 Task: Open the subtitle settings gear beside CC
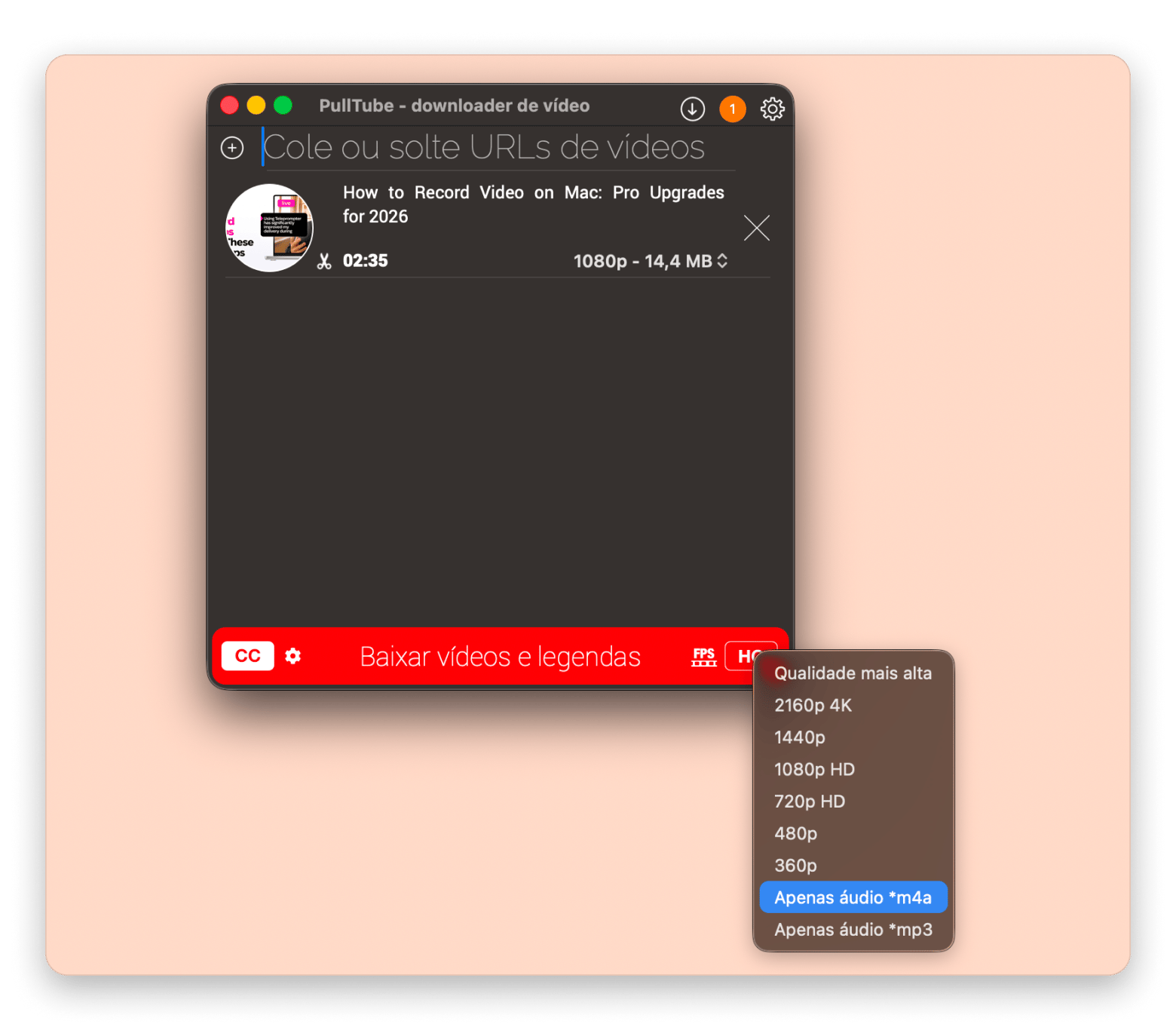pyautogui.click(x=293, y=656)
